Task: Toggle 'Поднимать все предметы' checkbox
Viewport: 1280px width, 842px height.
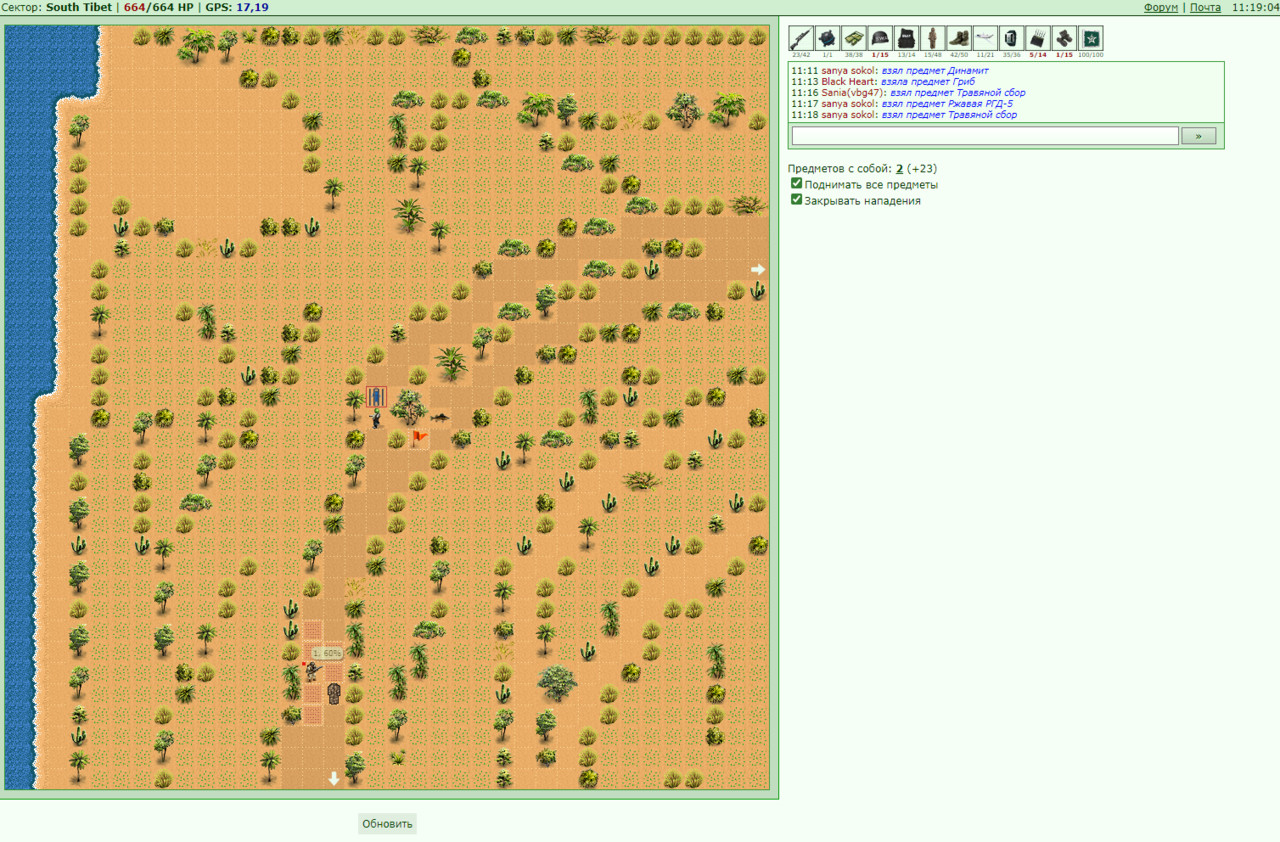Action: click(796, 184)
